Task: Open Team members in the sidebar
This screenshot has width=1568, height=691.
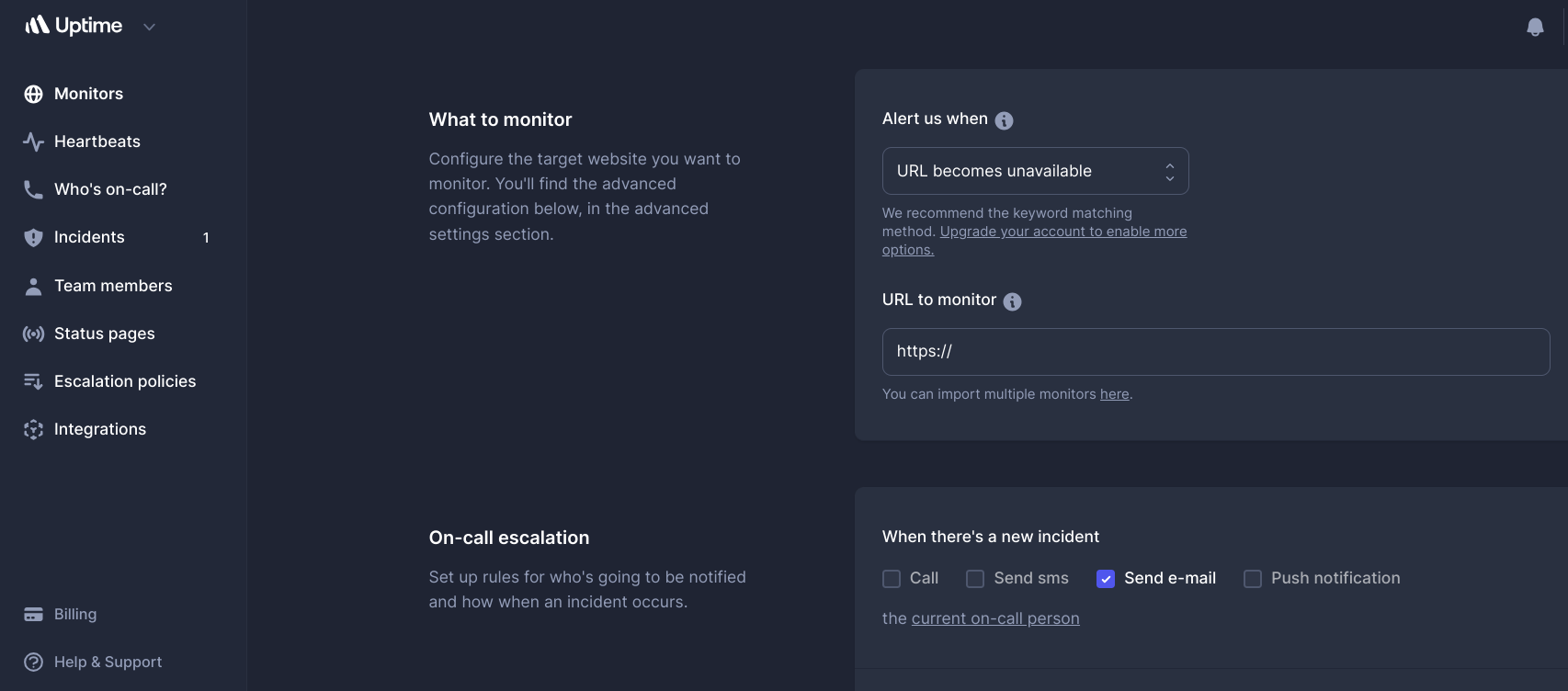Action: (113, 286)
